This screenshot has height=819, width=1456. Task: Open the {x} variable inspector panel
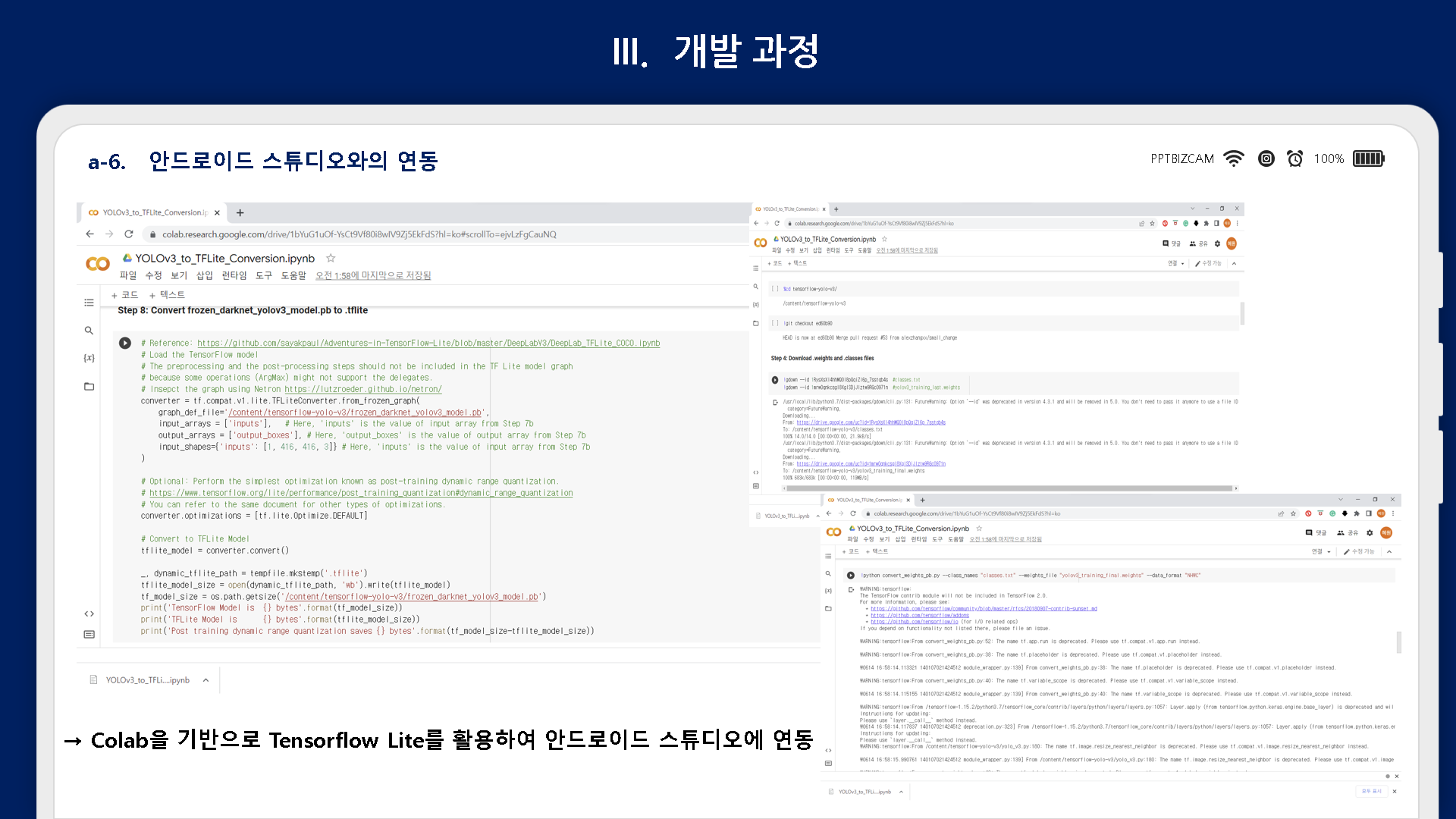89,358
